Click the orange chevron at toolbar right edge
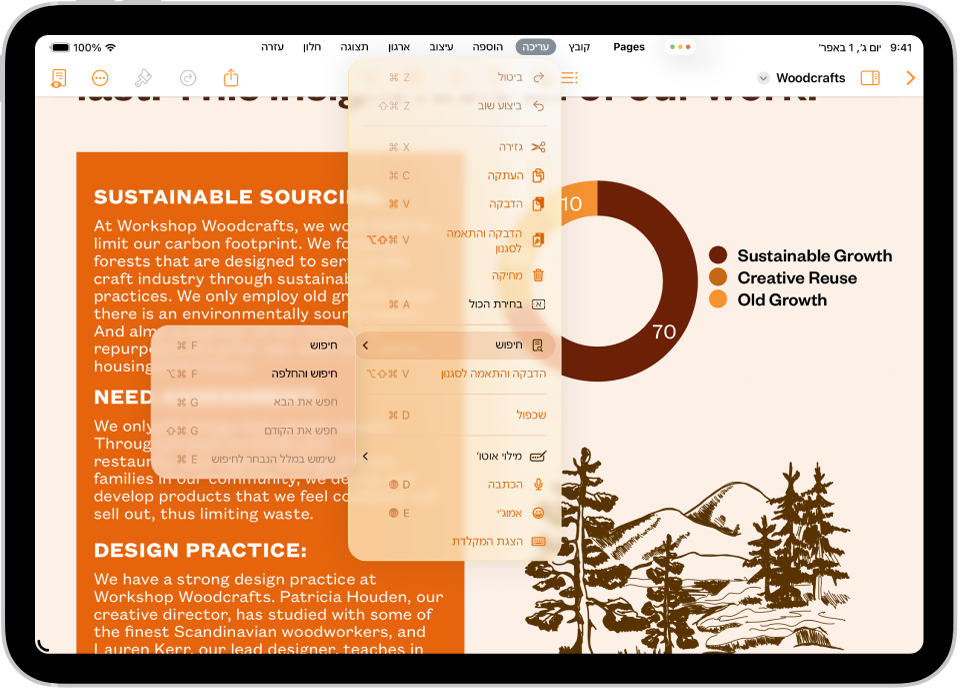960x689 pixels. tap(910, 78)
